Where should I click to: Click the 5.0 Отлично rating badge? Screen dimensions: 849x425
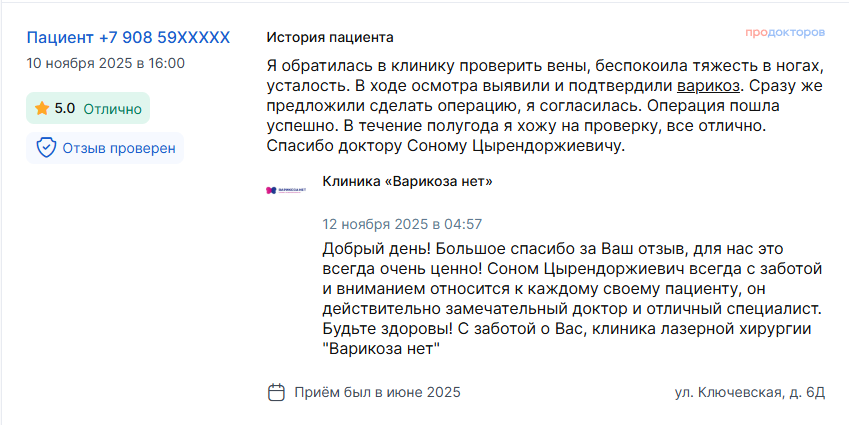[x=88, y=108]
